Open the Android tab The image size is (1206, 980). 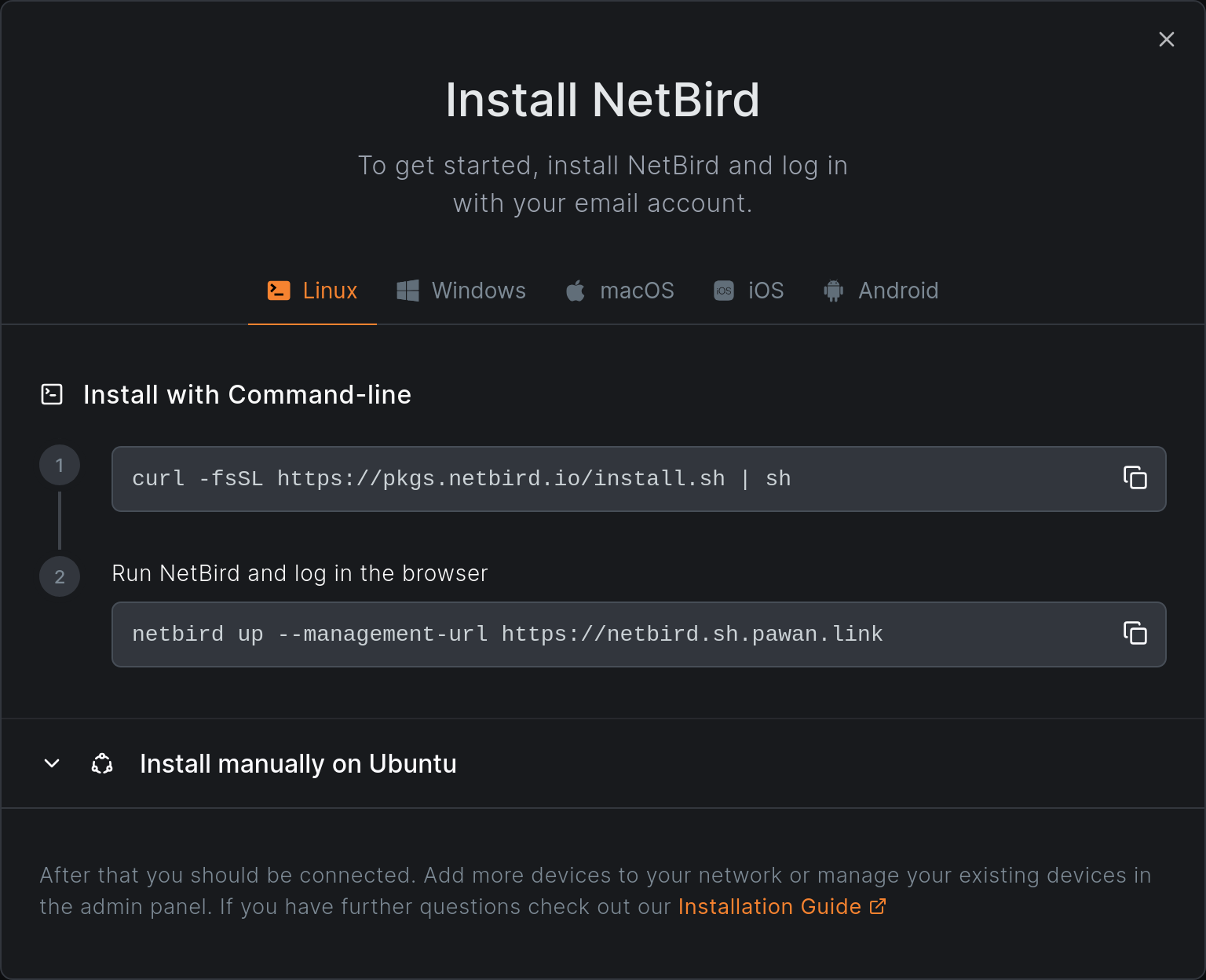898,291
